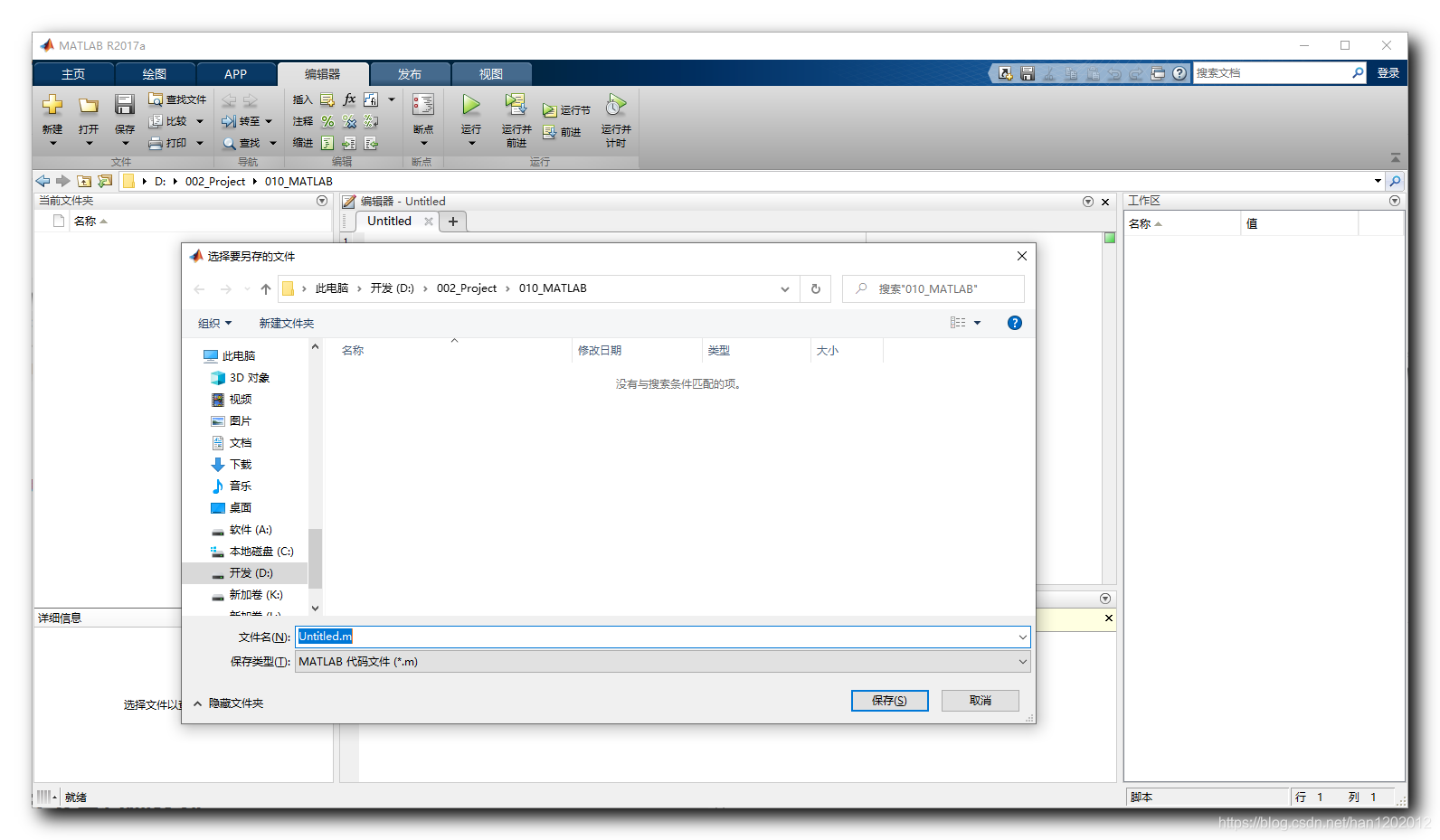The image size is (1440, 840).
Task: Click the refresh icon in save dialog
Action: [815, 289]
